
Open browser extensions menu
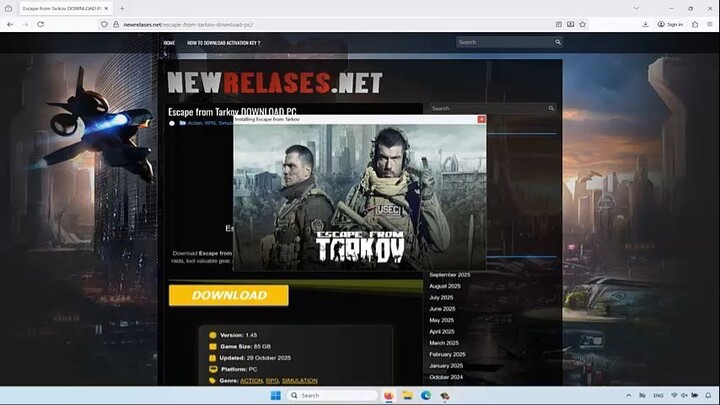[x=695, y=24]
